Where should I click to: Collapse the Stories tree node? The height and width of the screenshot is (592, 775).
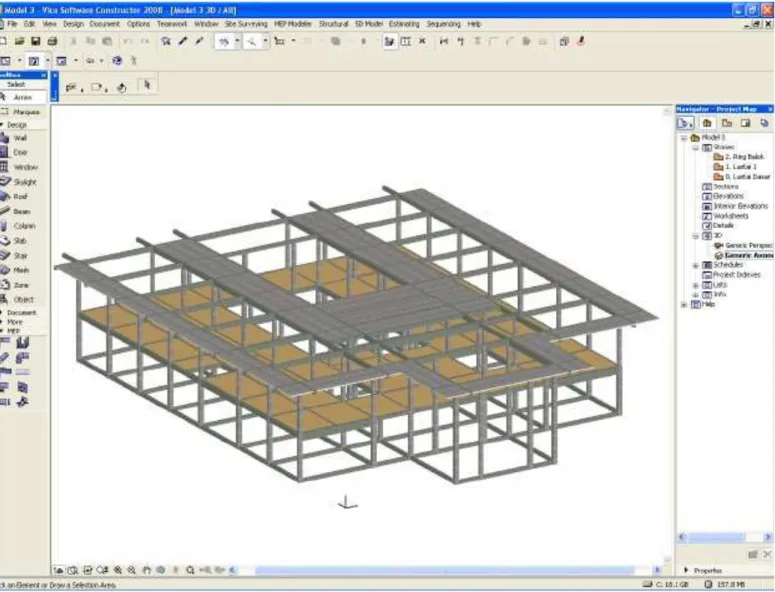pyautogui.click(x=695, y=148)
